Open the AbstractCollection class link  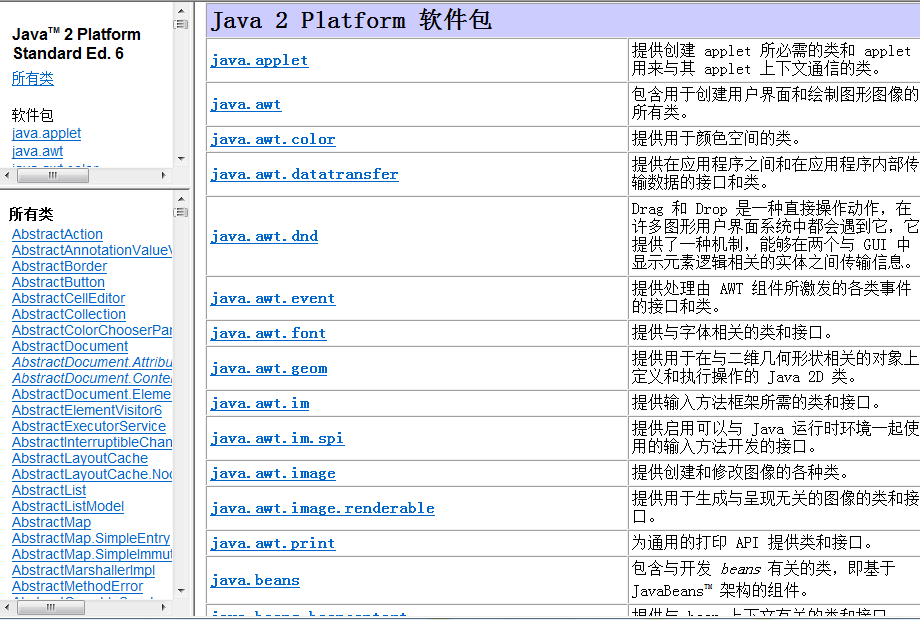(69, 314)
